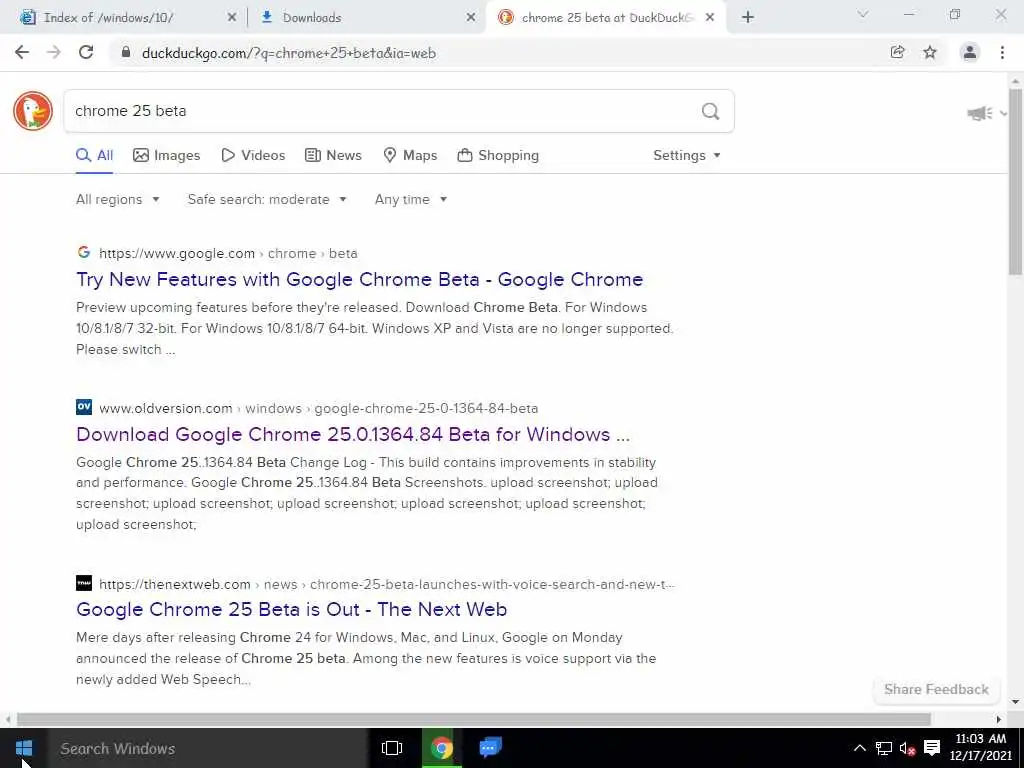
Task: Open the share this page icon
Action: point(897,53)
